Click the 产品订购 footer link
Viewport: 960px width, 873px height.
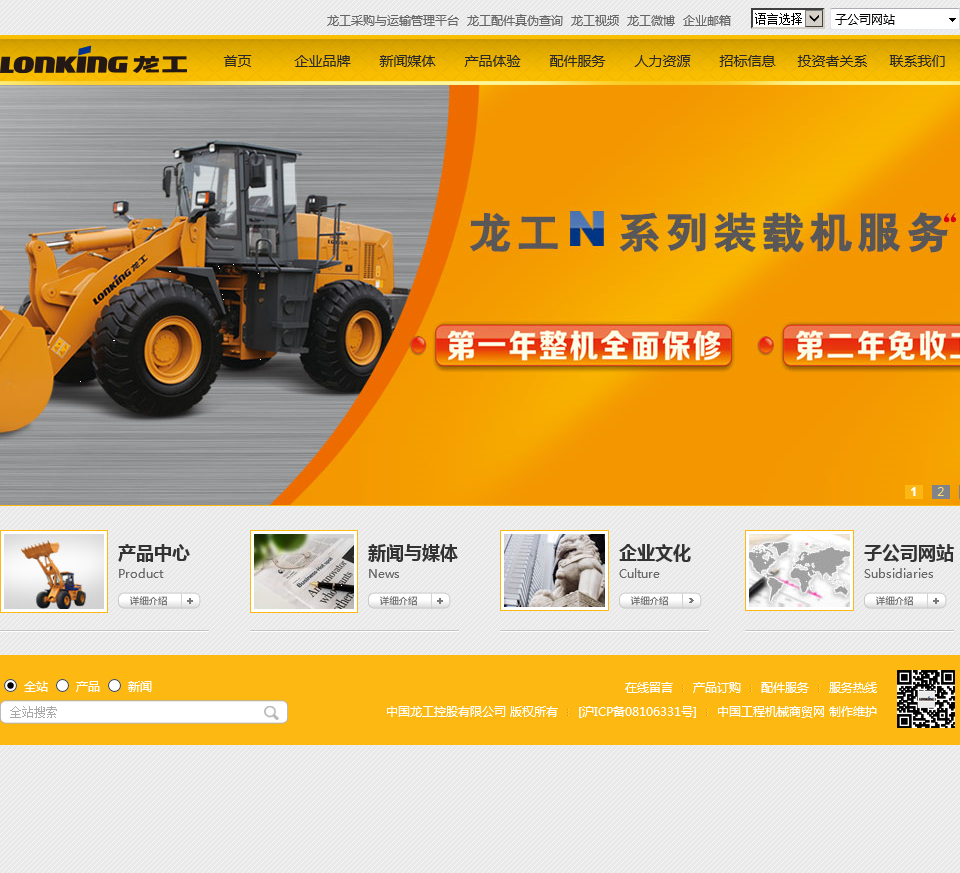tap(716, 688)
